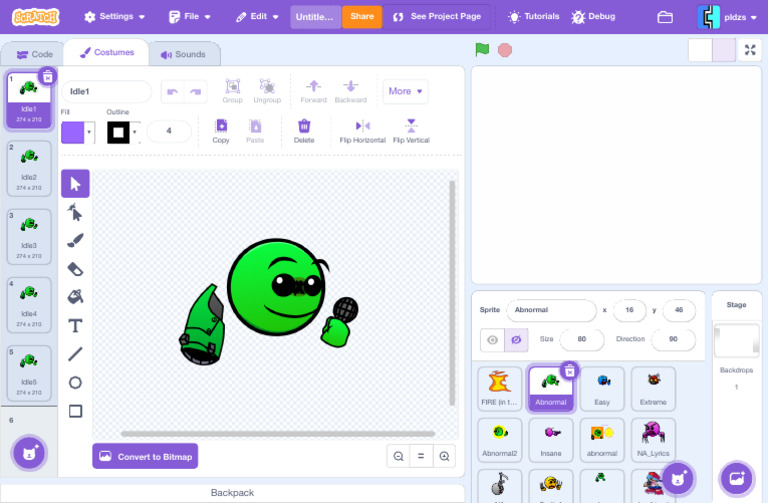Click the purple Fill color swatch
Image resolution: width=768 pixels, height=503 pixels.
tap(72, 132)
